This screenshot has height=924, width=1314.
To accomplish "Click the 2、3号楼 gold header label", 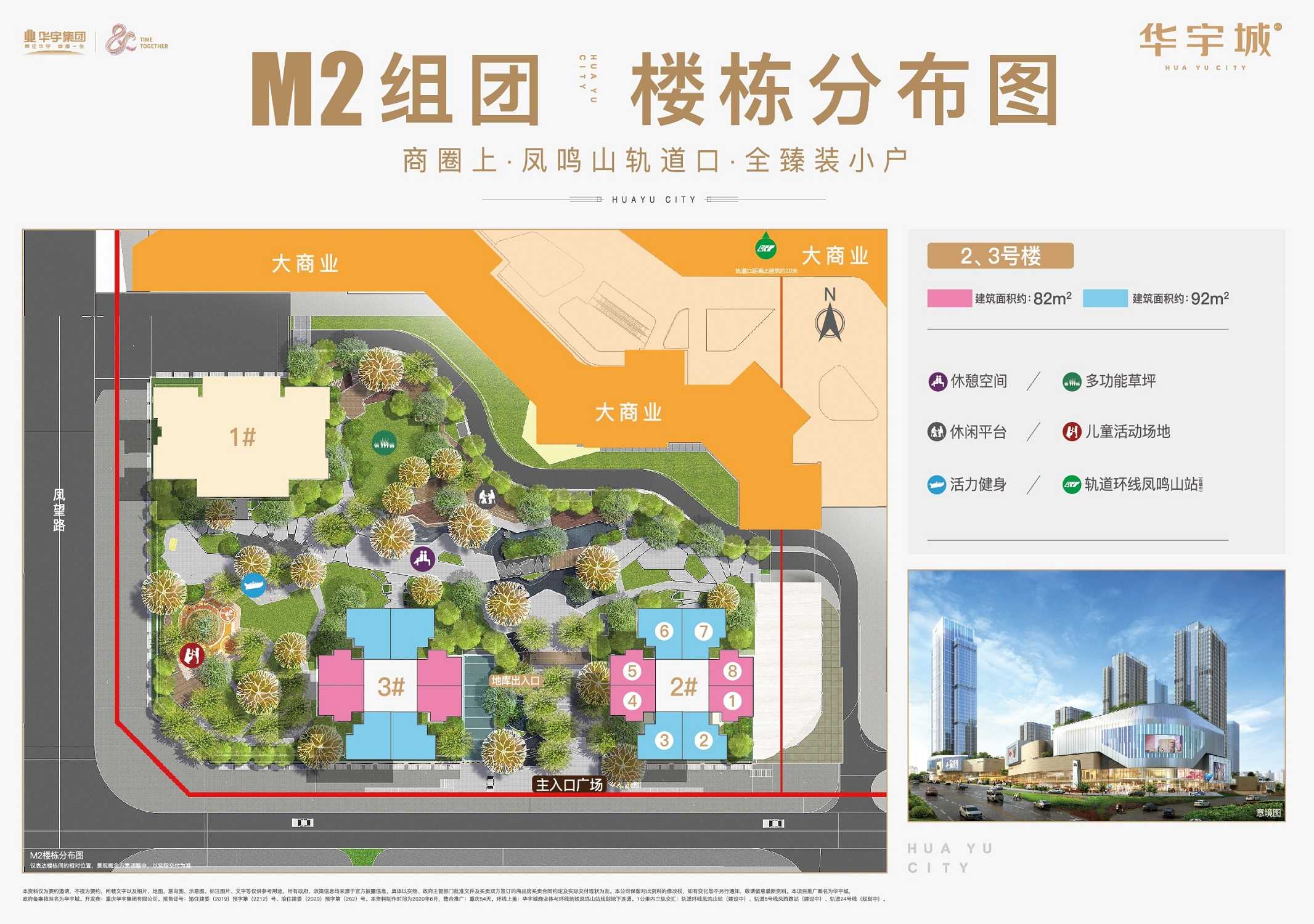I will [x=1000, y=256].
